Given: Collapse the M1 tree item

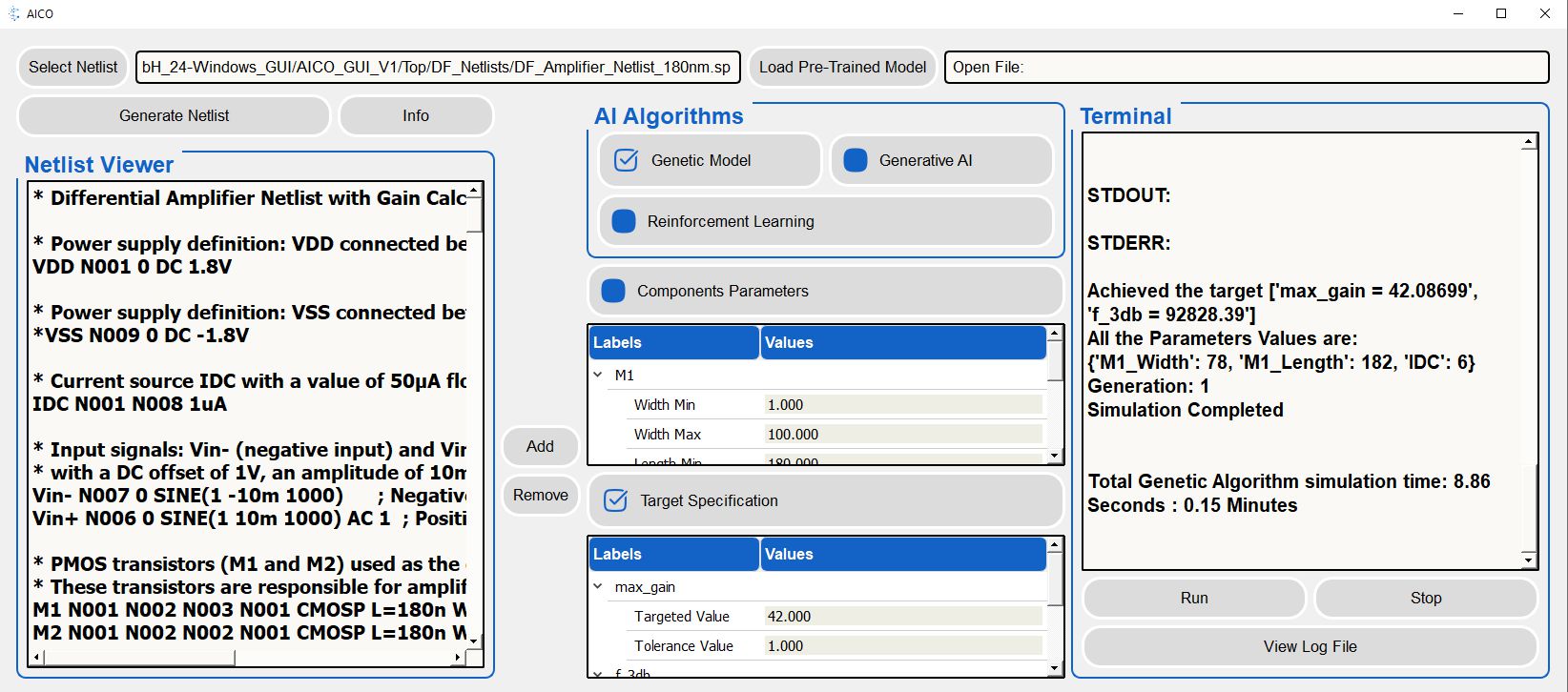Looking at the screenshot, I should click(x=598, y=376).
